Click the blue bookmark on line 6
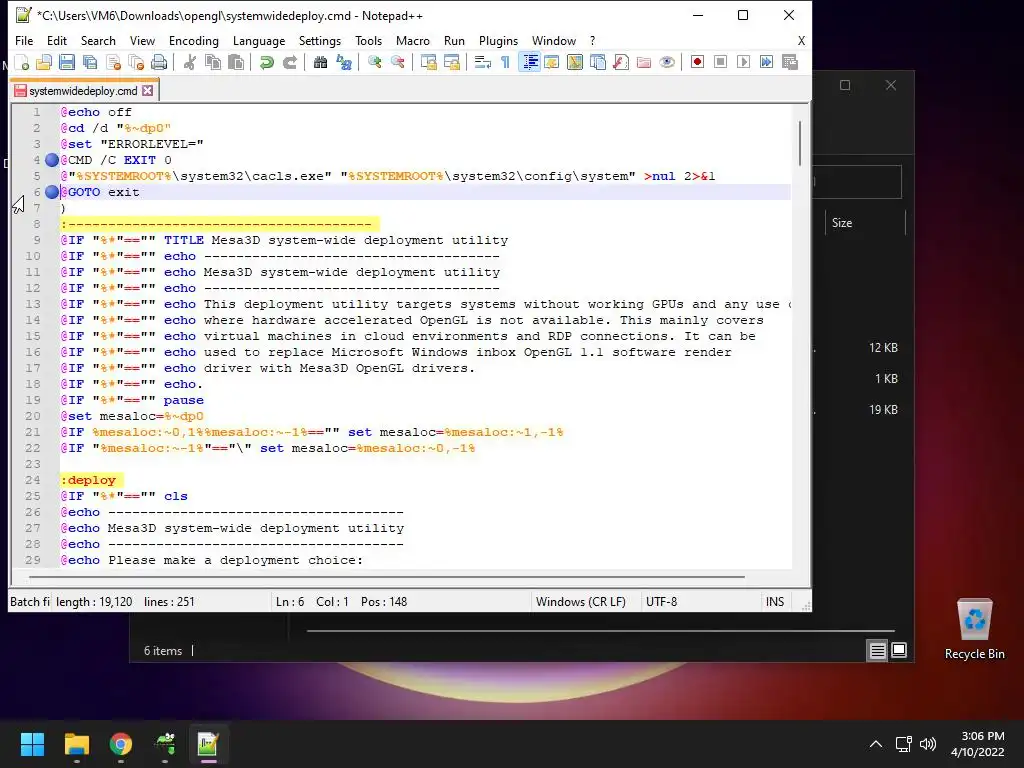The height and width of the screenshot is (768, 1024). coord(52,192)
